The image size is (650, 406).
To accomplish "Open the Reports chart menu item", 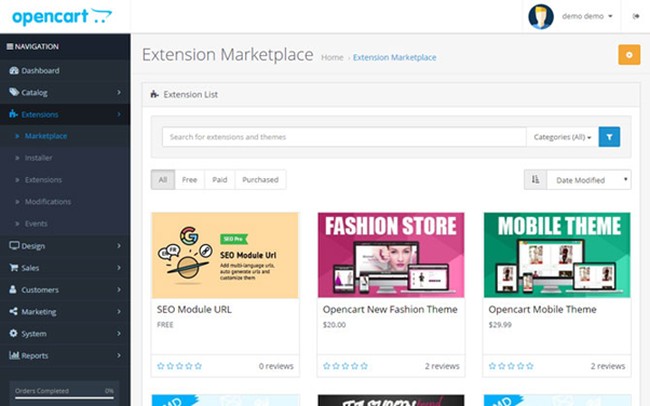I will [36, 355].
